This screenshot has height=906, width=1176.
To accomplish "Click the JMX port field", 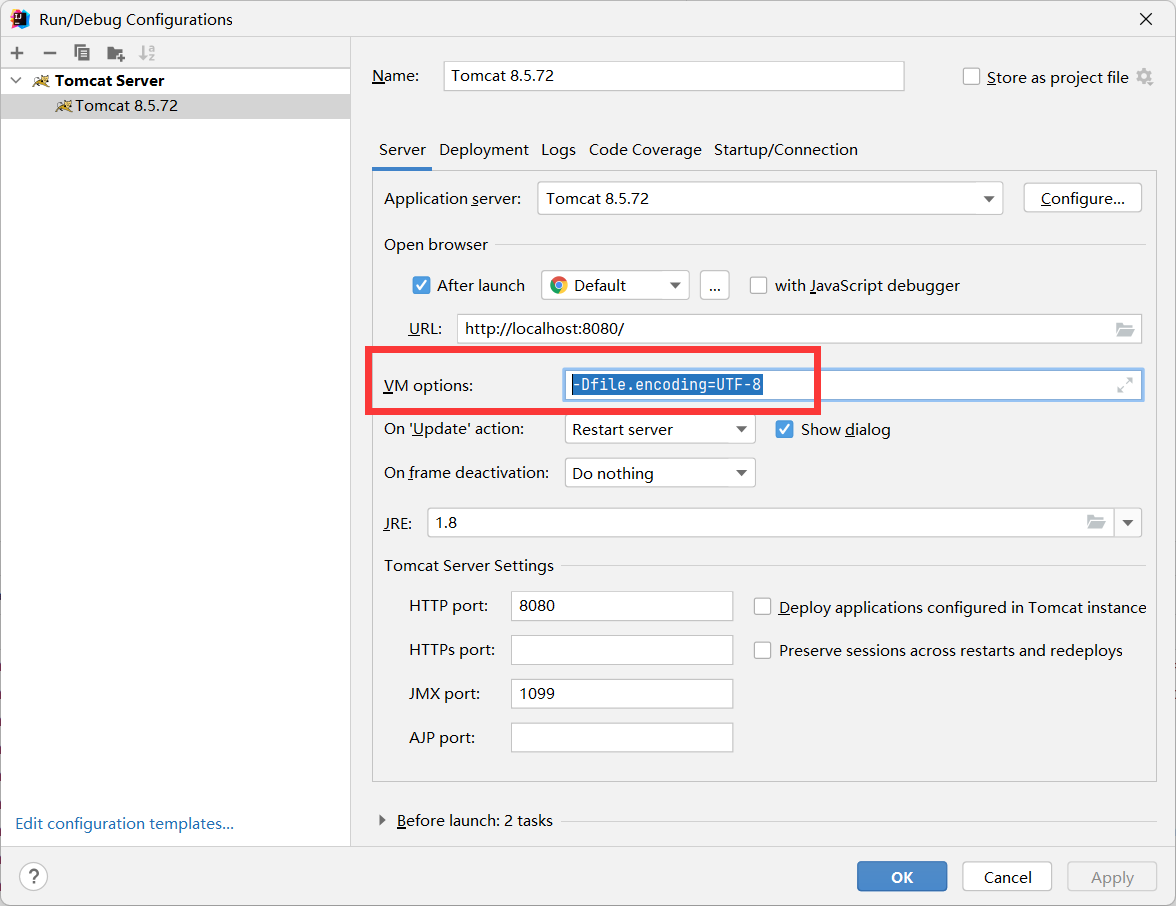I will [x=622, y=694].
